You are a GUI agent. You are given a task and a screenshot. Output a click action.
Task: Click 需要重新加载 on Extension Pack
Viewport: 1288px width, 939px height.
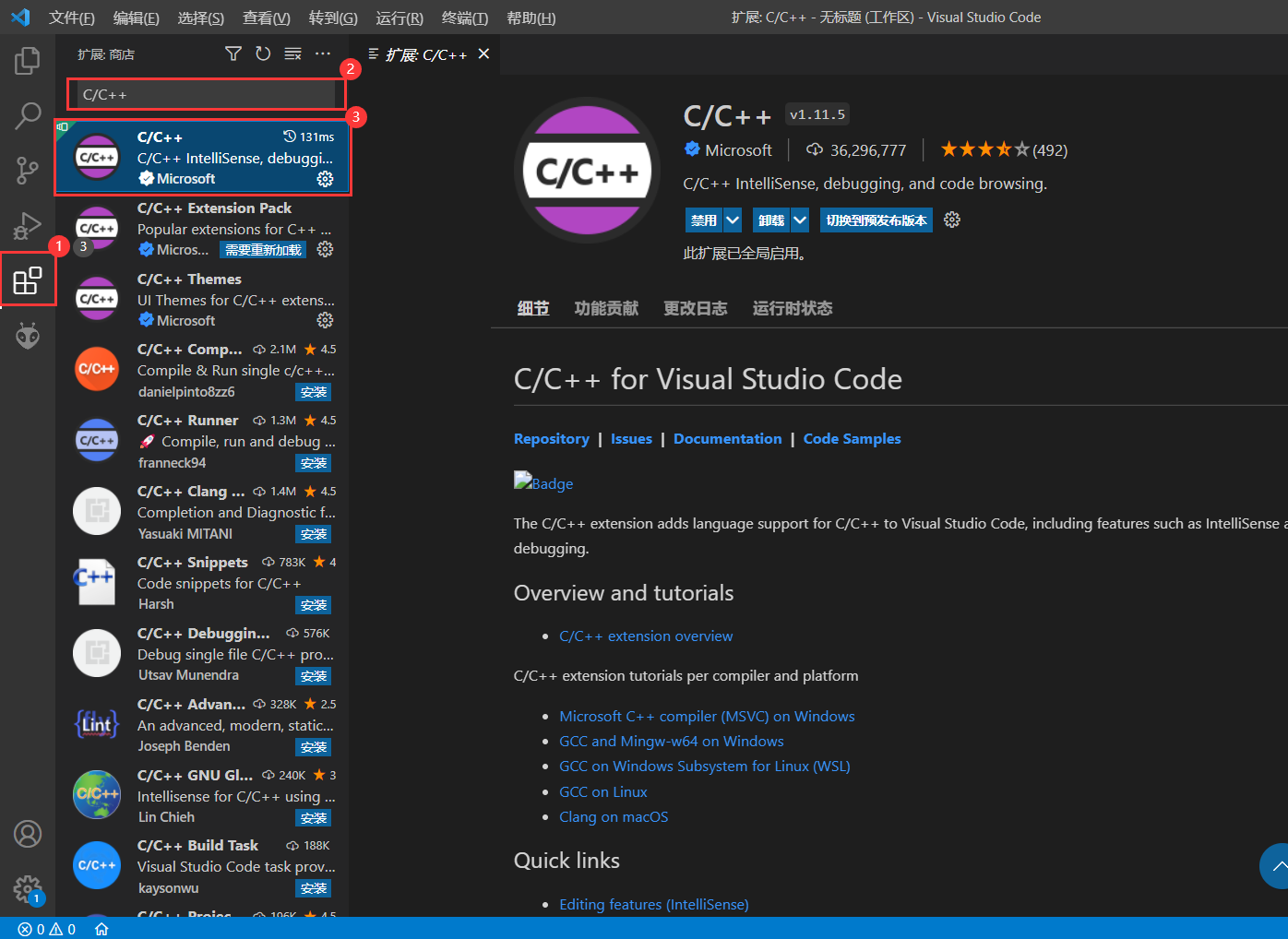pos(263,250)
